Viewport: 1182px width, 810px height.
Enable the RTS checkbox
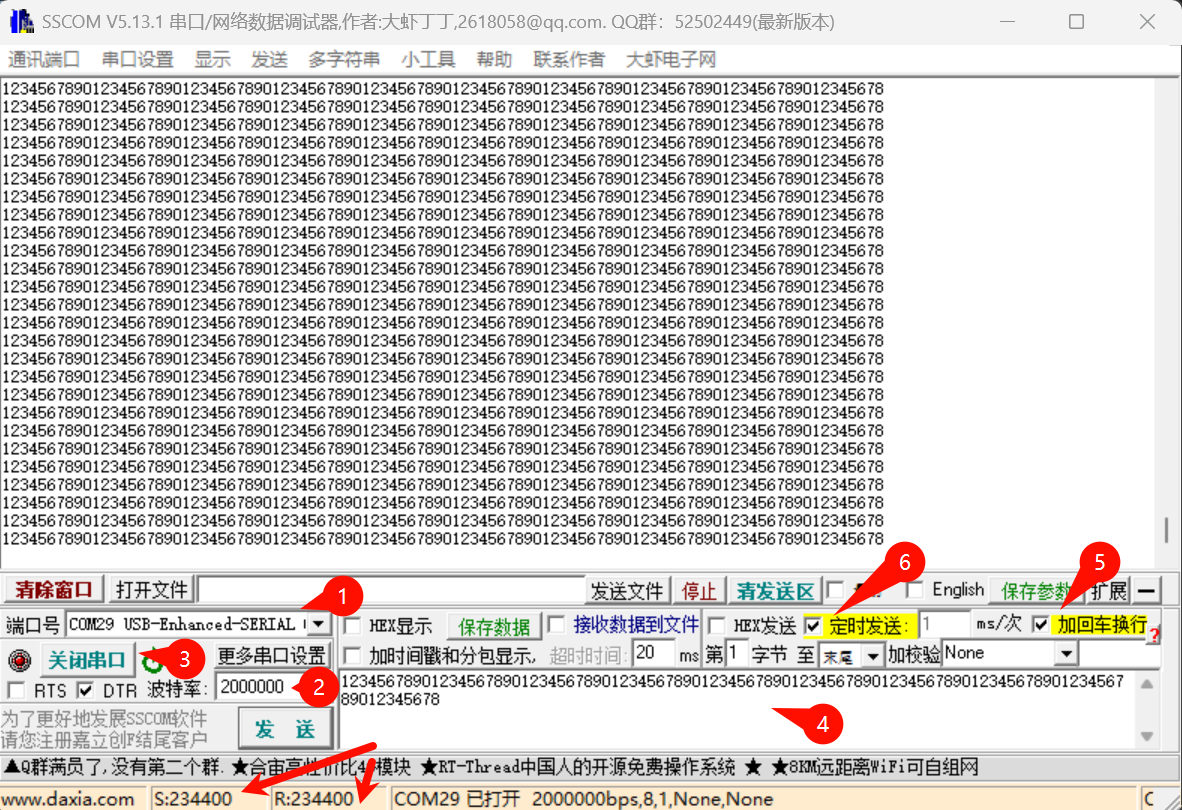16,690
